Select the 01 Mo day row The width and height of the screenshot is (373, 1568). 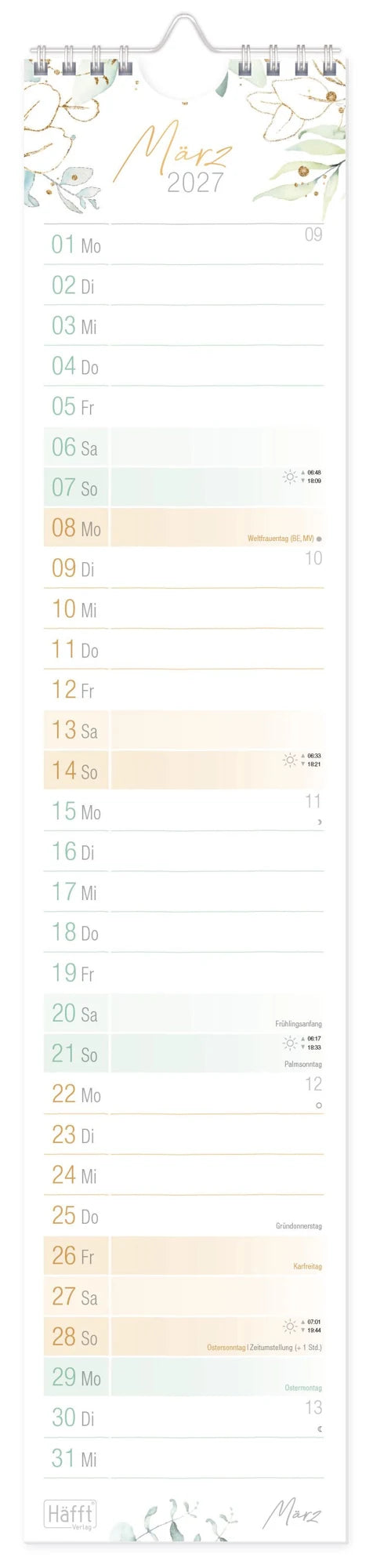(183, 245)
